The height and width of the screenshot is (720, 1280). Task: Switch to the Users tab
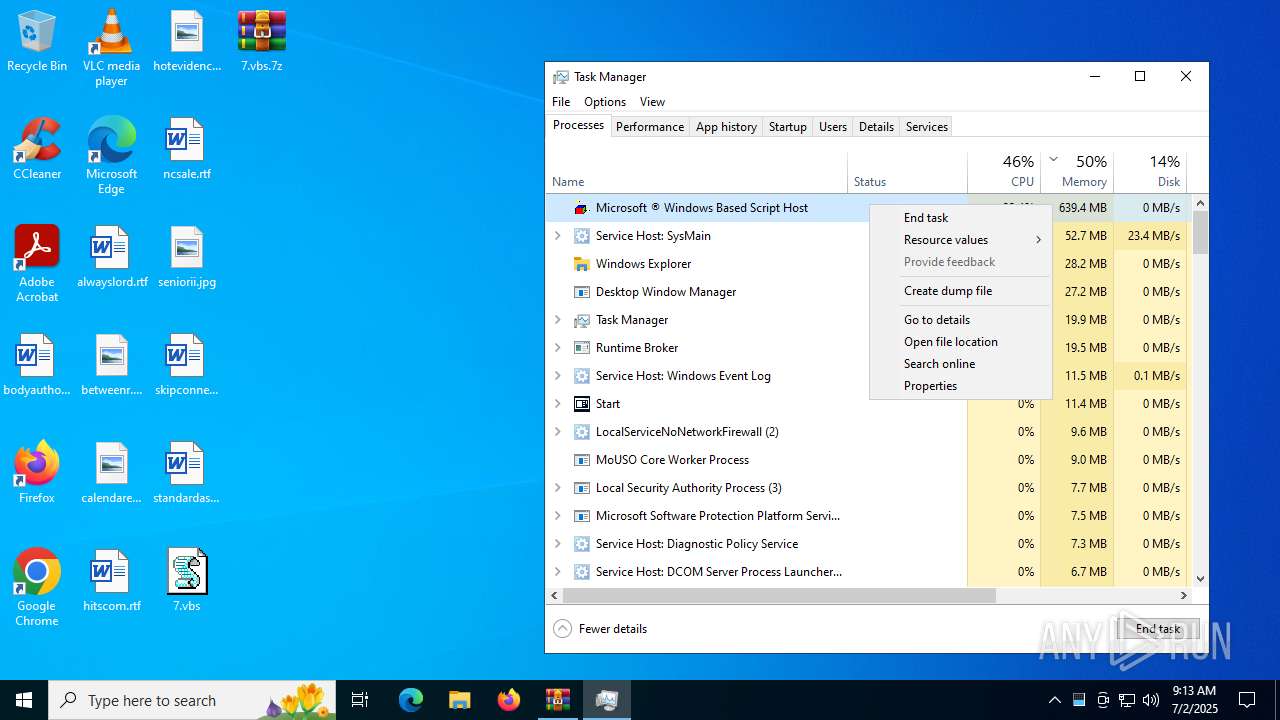click(x=833, y=127)
